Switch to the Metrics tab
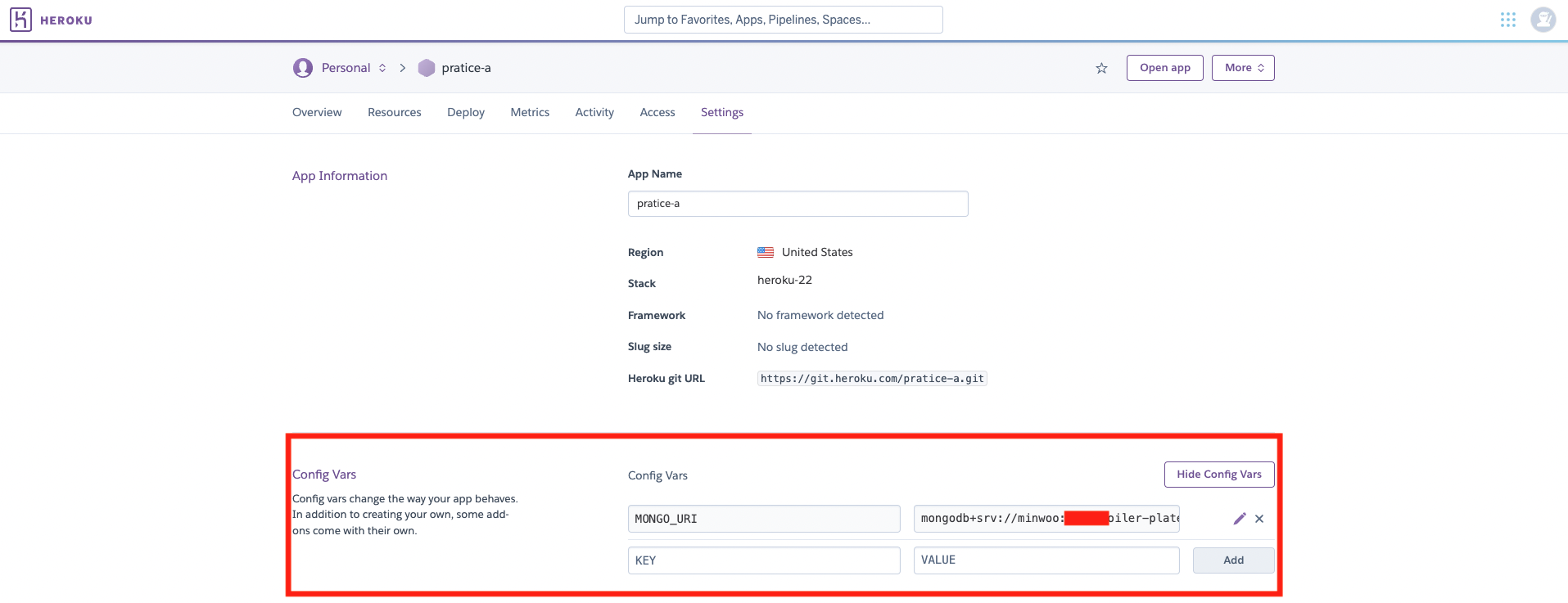 click(x=530, y=112)
